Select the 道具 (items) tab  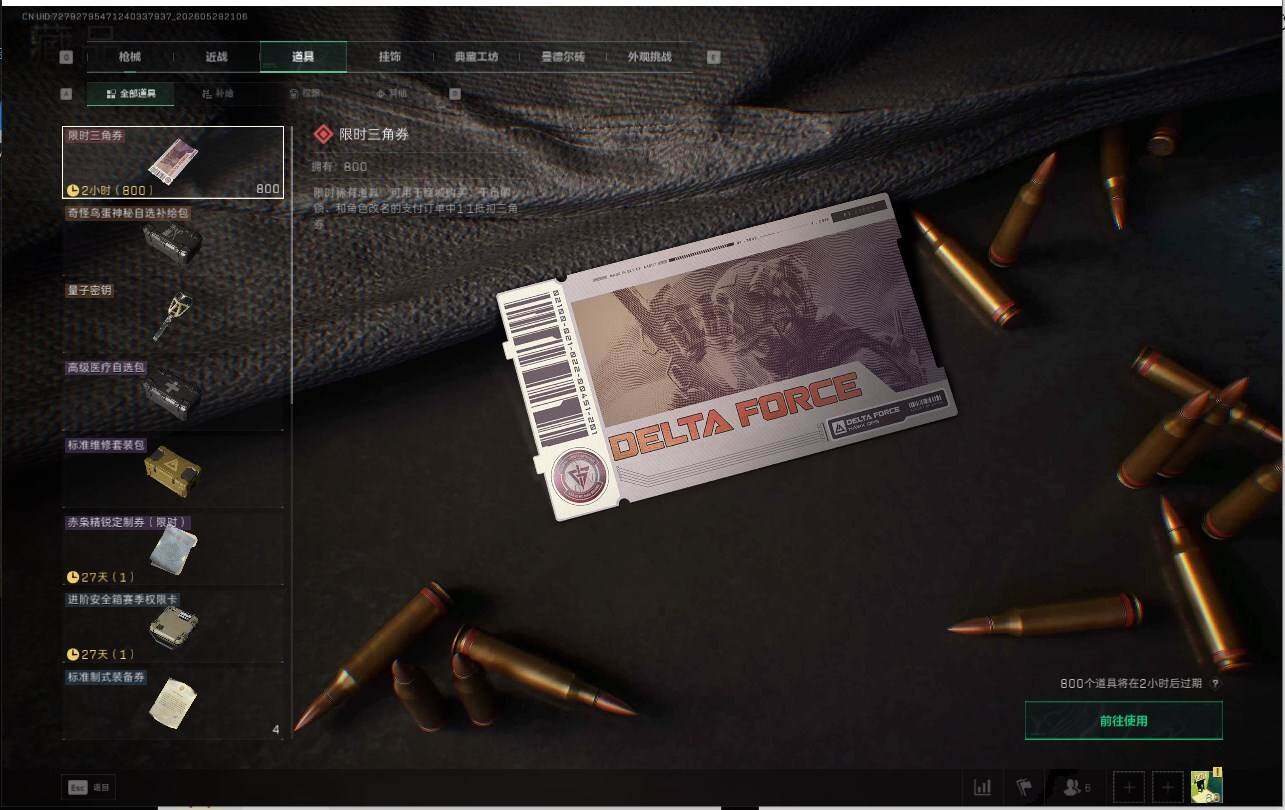point(303,57)
